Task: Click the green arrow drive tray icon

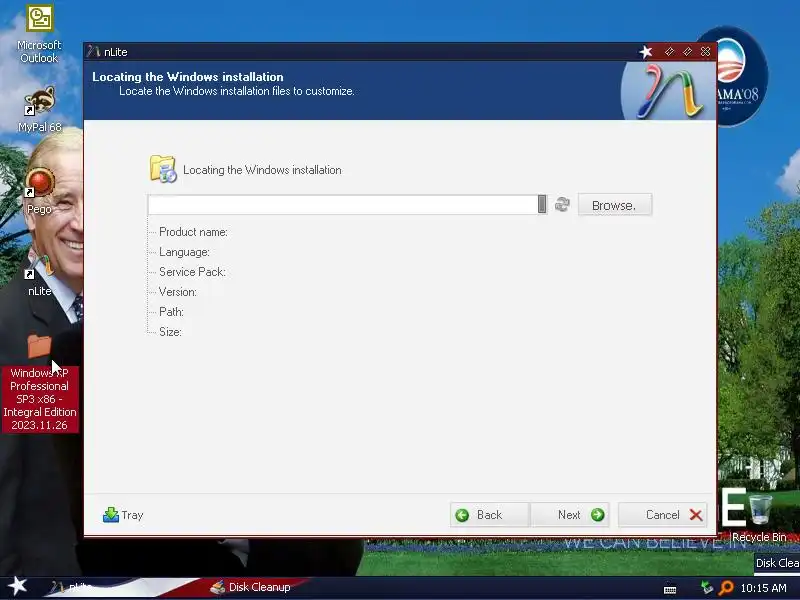Action: coord(707,588)
